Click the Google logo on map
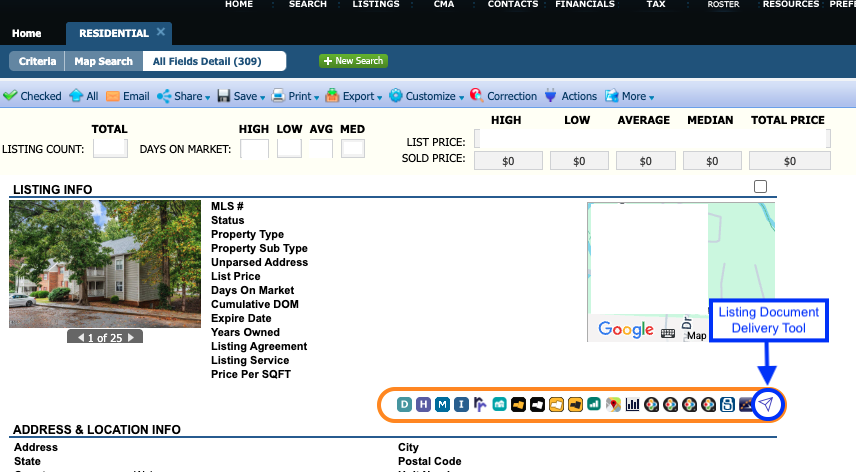 626,329
